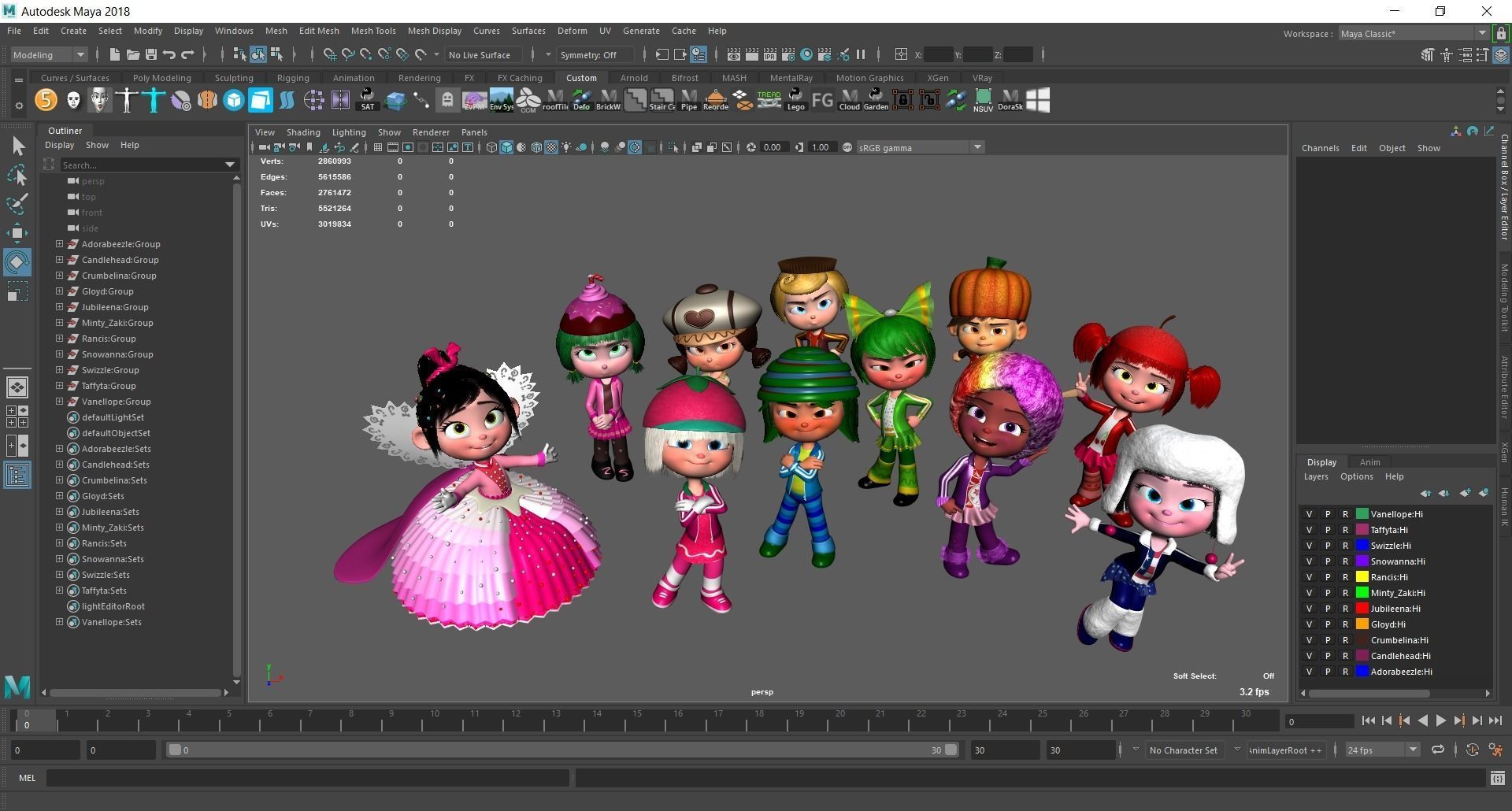Select the Move tool in toolbox
Image resolution: width=1512 pixels, height=811 pixels.
click(17, 233)
